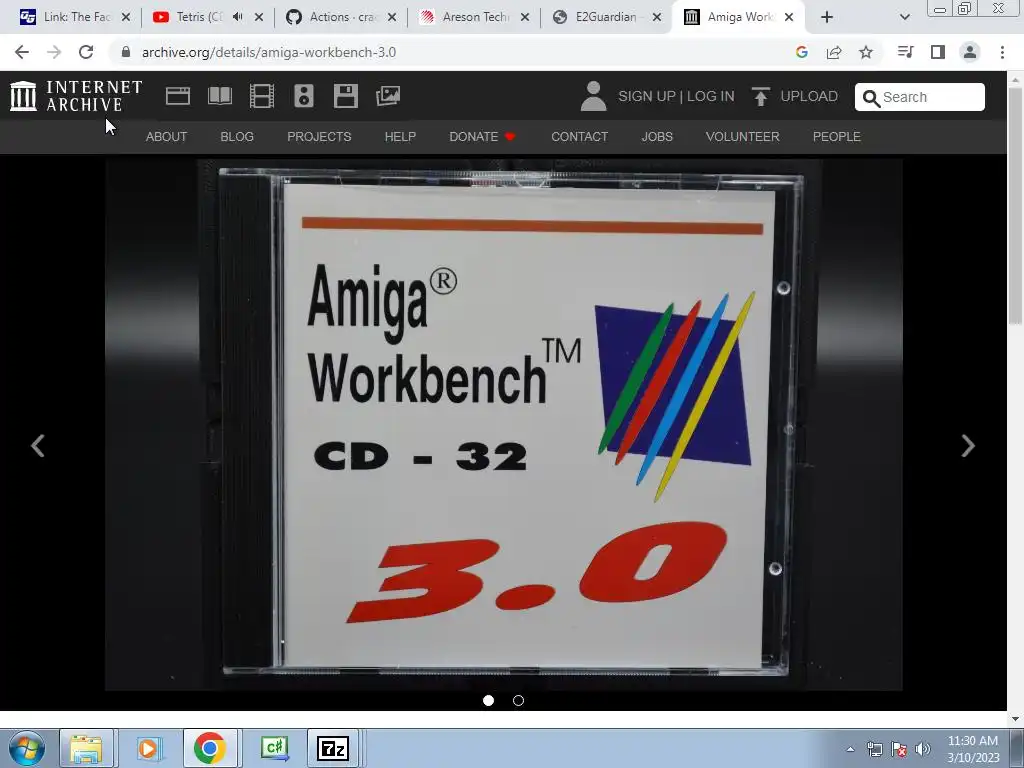The width and height of the screenshot is (1024, 768).
Task: Open the ABOUT menu link
Action: 167,136
